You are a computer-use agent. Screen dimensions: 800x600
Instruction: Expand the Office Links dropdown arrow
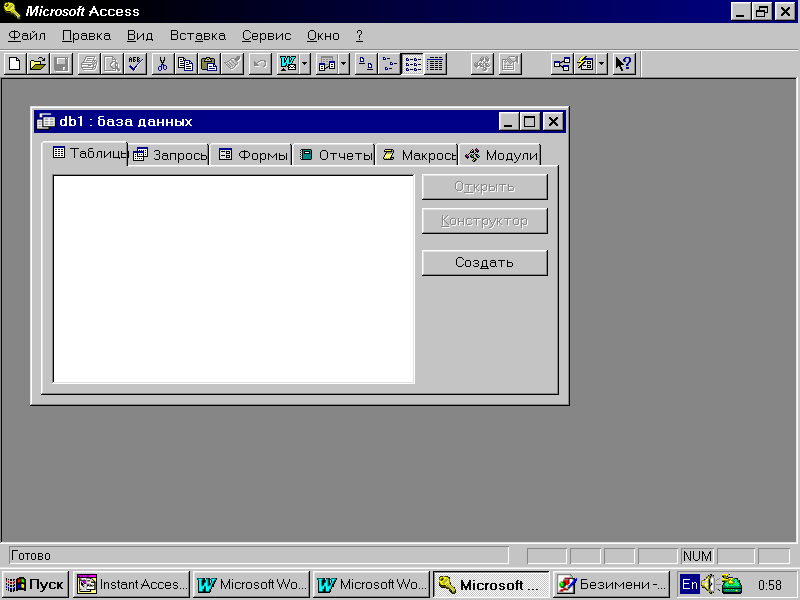pyautogui.click(x=305, y=64)
